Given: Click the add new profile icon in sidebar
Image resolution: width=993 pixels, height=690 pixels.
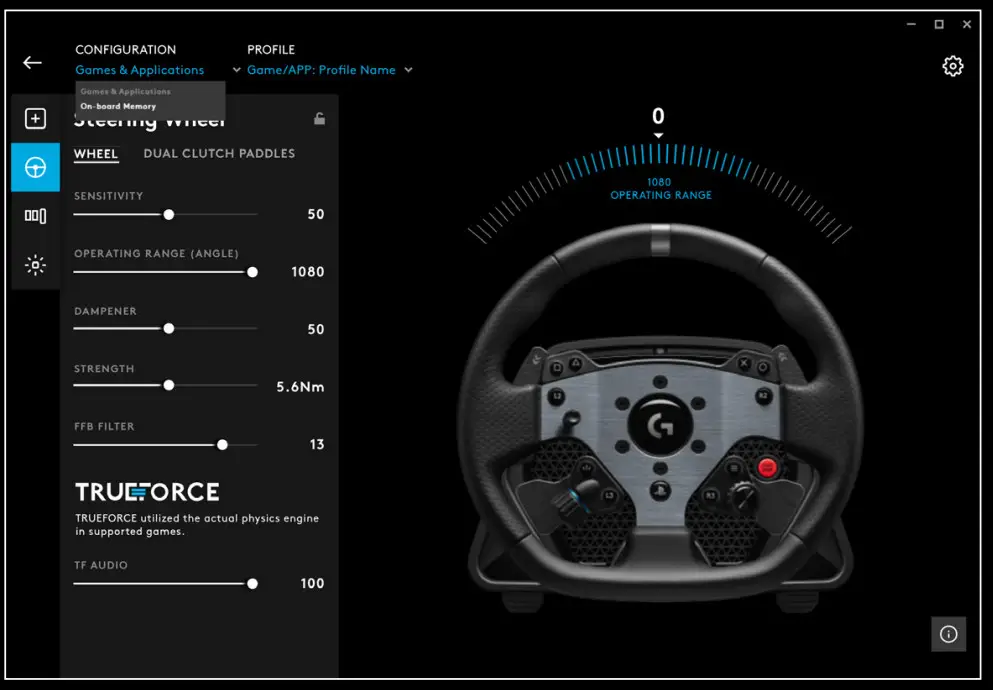Looking at the screenshot, I should (35, 118).
